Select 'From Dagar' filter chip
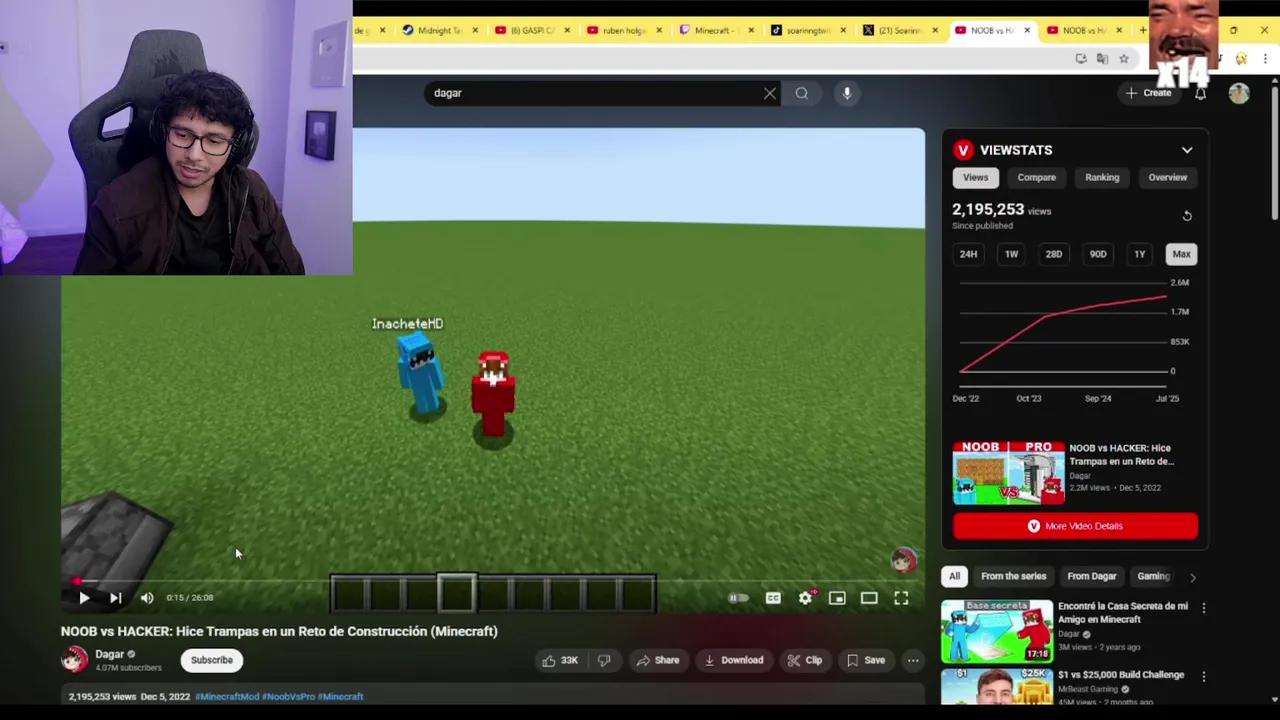Image resolution: width=1280 pixels, height=720 pixels. (1091, 576)
